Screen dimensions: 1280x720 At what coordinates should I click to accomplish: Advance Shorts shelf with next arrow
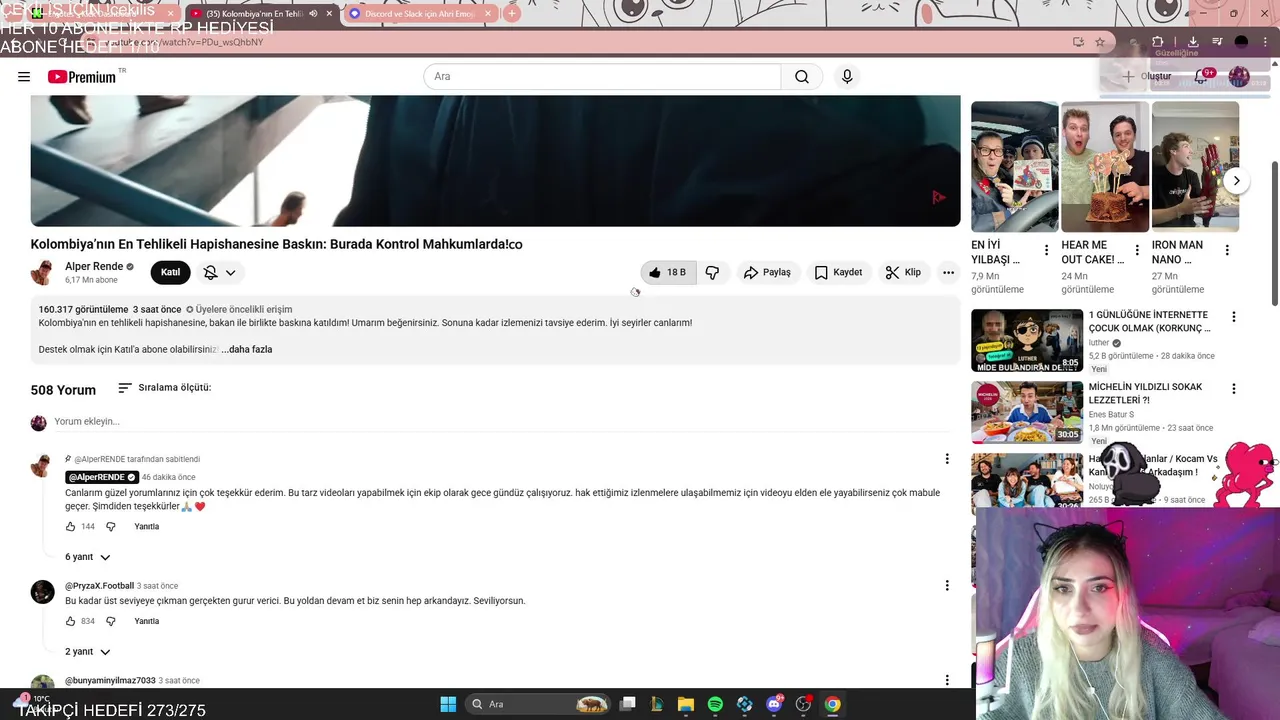coord(1236,181)
